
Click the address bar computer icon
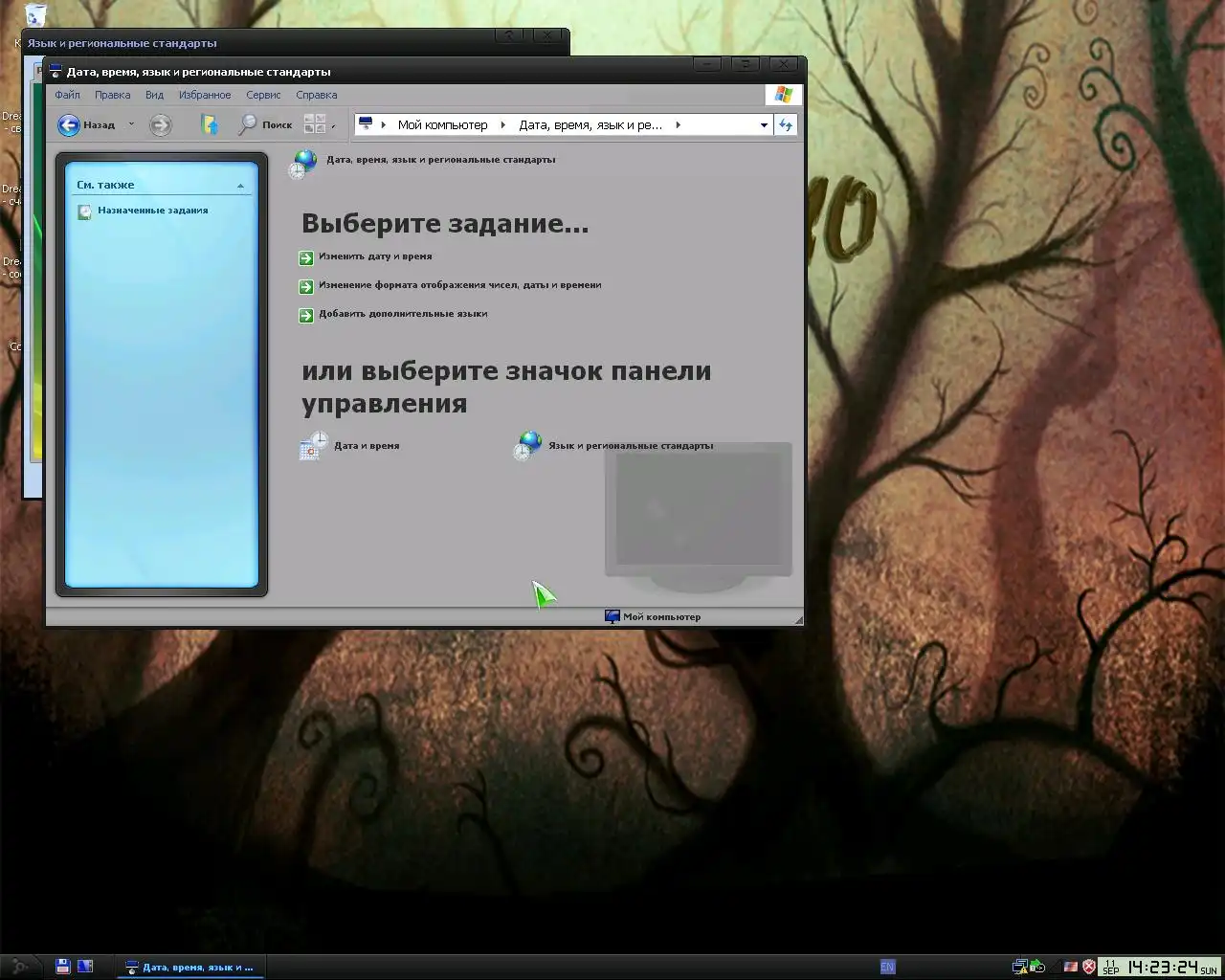366,124
